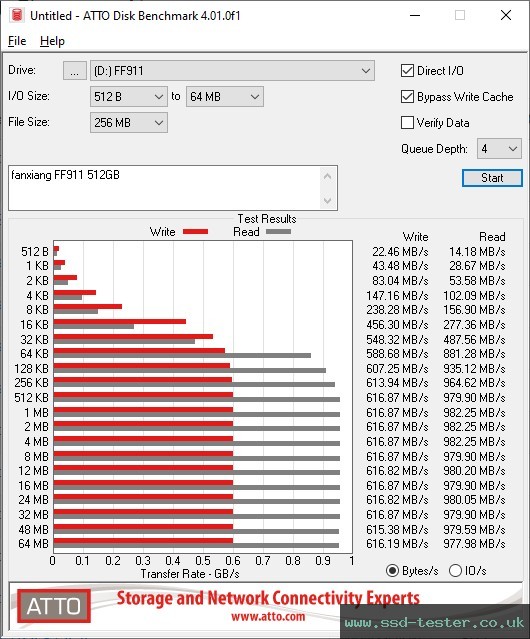The image size is (530, 639).
Task: Click the gray Read legend swatch
Action: click(278, 232)
